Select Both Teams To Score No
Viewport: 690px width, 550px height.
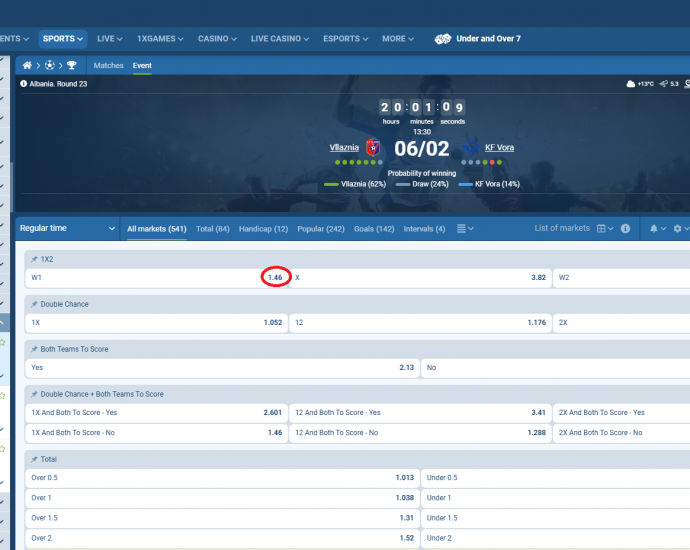[556, 367]
